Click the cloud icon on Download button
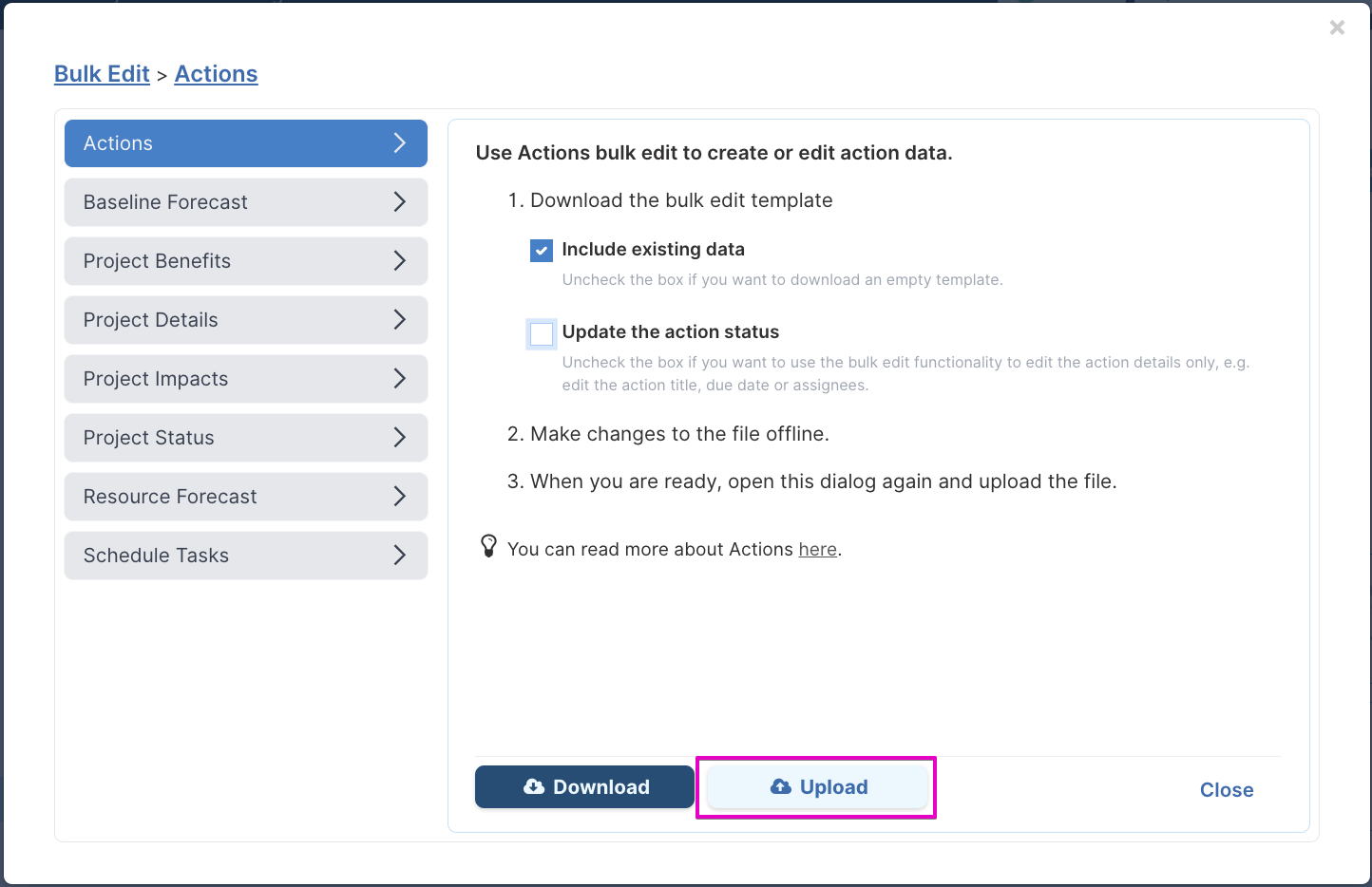Viewport: 1372px width, 887px height. (534, 787)
